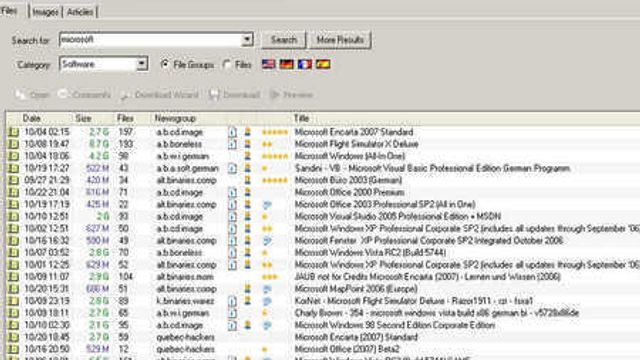Switch to the Files tab
640x360 pixels.
(x=9, y=11)
